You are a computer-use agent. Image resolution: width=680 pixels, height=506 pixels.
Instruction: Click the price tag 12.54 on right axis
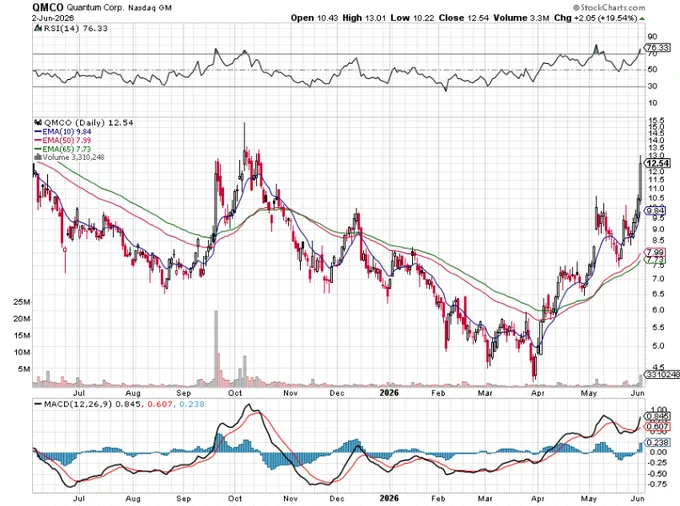click(x=658, y=163)
